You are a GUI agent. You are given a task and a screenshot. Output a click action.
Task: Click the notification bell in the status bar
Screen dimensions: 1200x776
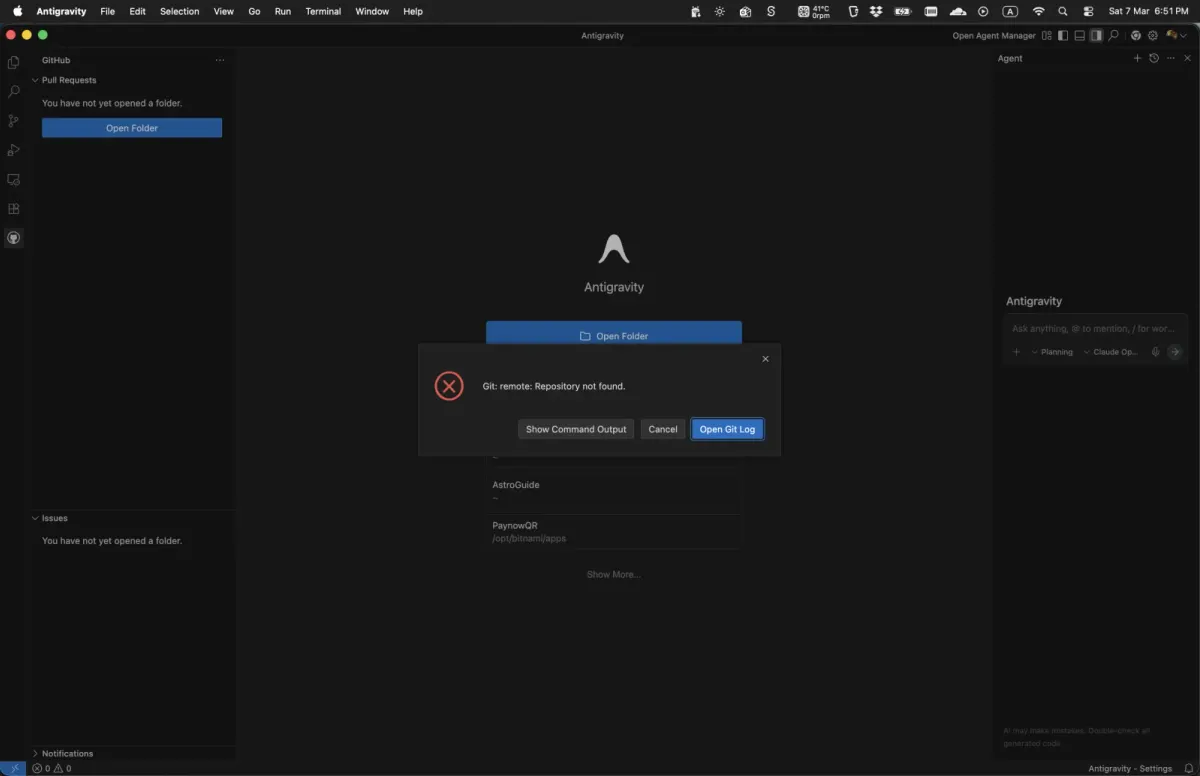point(1188,768)
